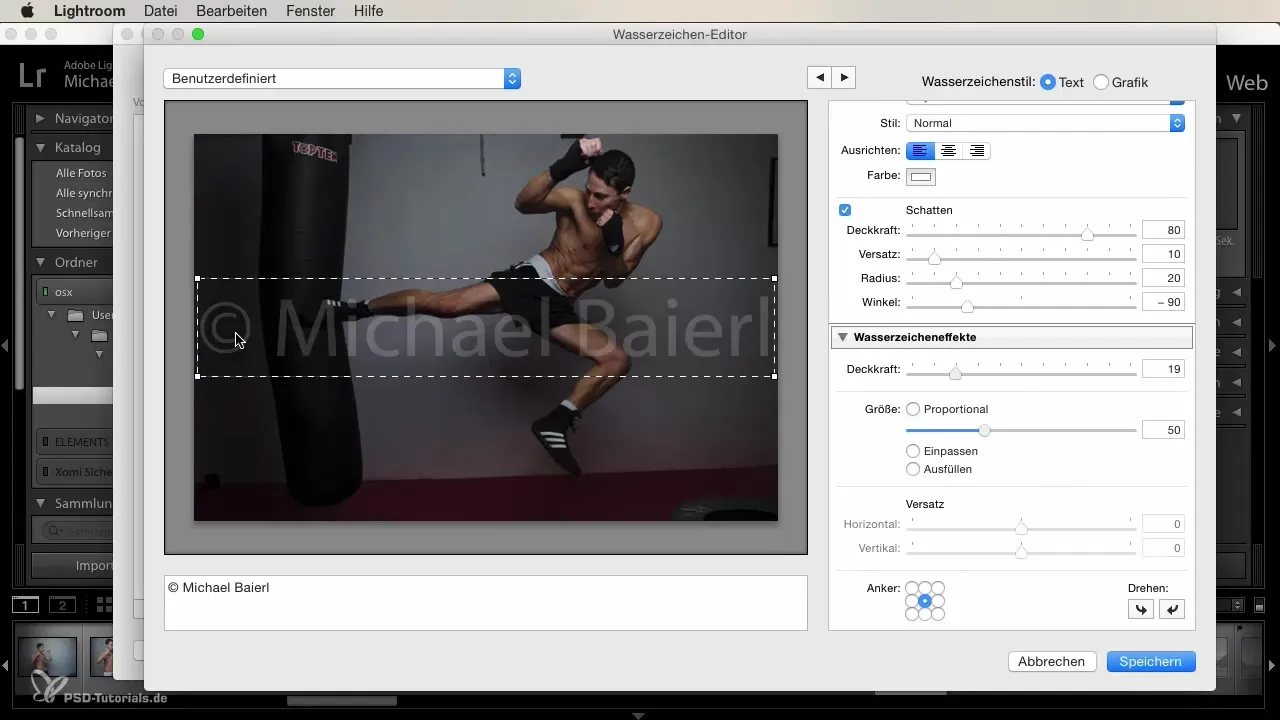Click the watermark text input field
Image resolution: width=1280 pixels, height=720 pixels.
[485, 602]
